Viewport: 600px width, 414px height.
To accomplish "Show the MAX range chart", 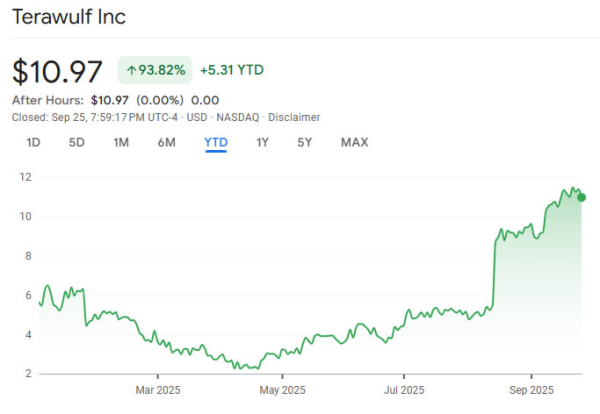I will click(354, 142).
